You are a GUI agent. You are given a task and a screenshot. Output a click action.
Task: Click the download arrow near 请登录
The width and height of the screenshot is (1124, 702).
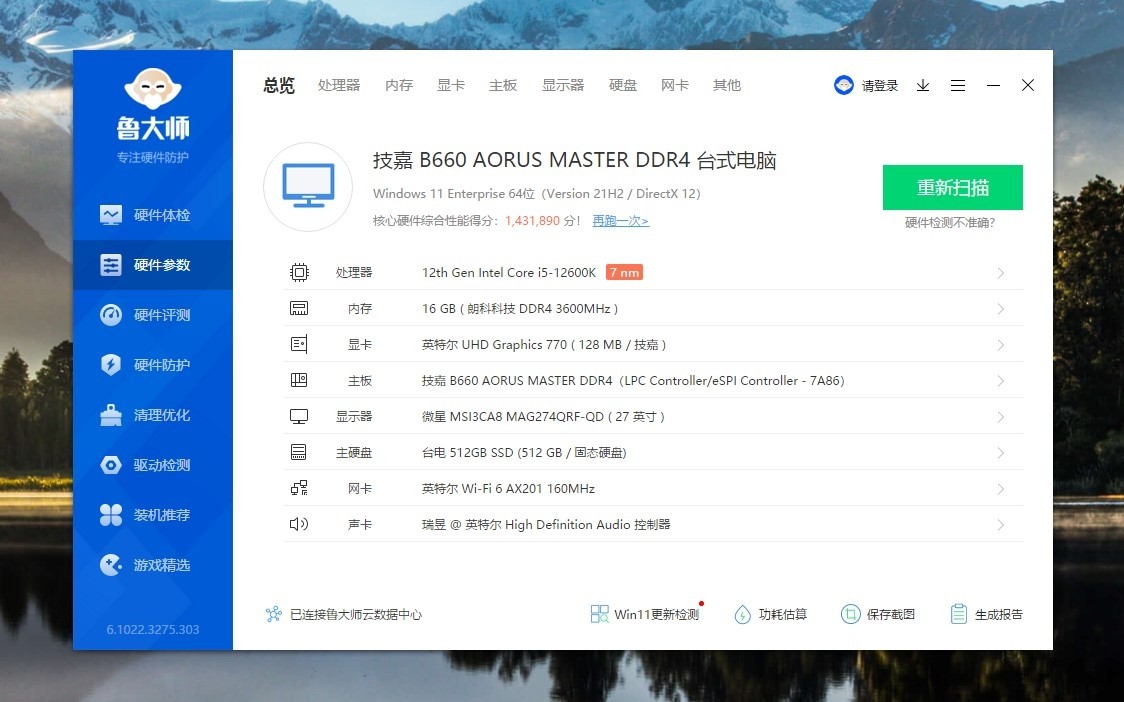pyautogui.click(x=922, y=86)
